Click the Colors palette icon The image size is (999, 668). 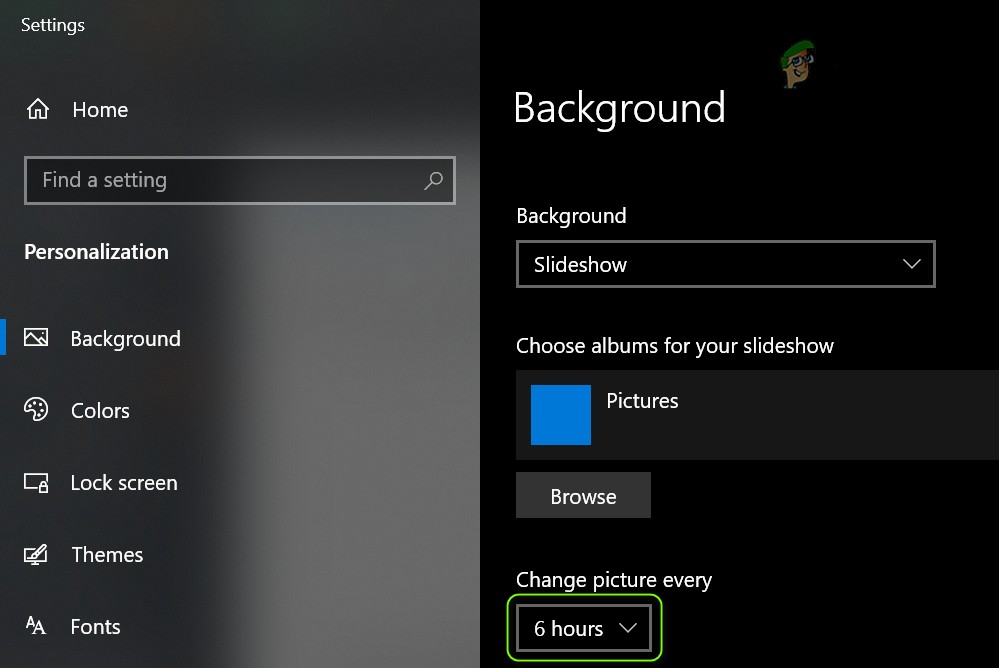point(36,410)
